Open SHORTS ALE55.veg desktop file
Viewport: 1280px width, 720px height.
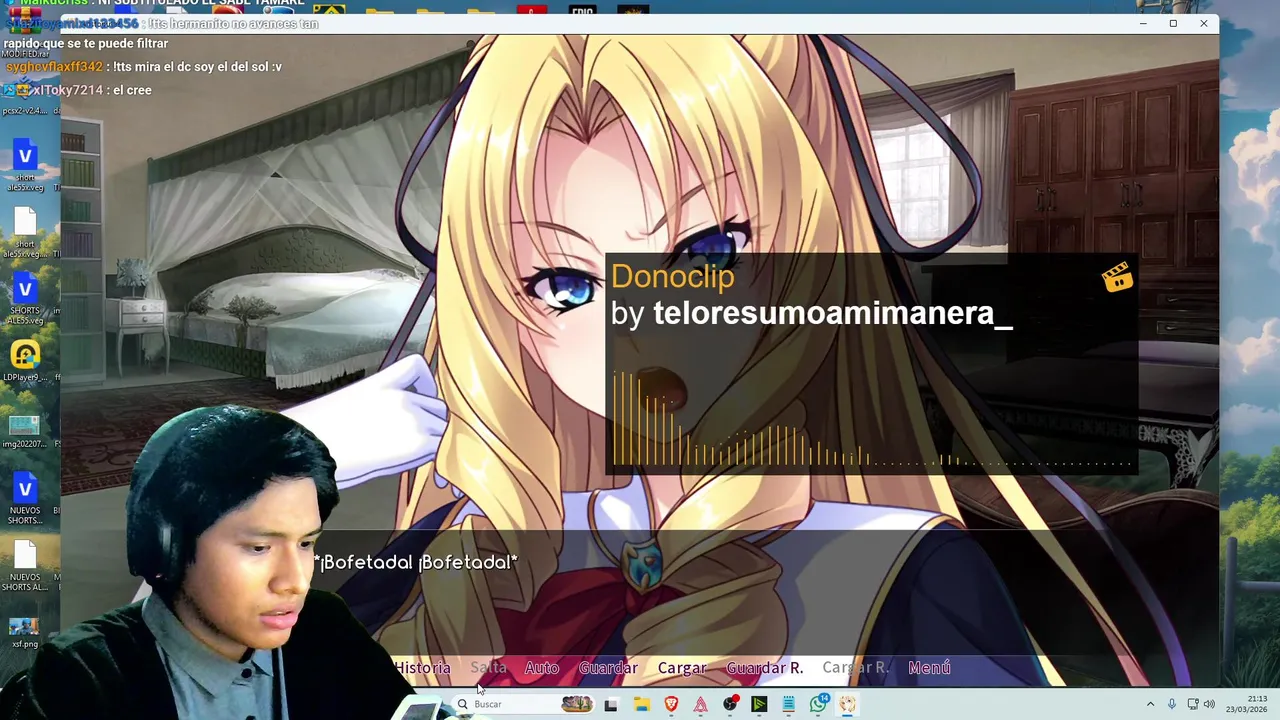(x=25, y=300)
